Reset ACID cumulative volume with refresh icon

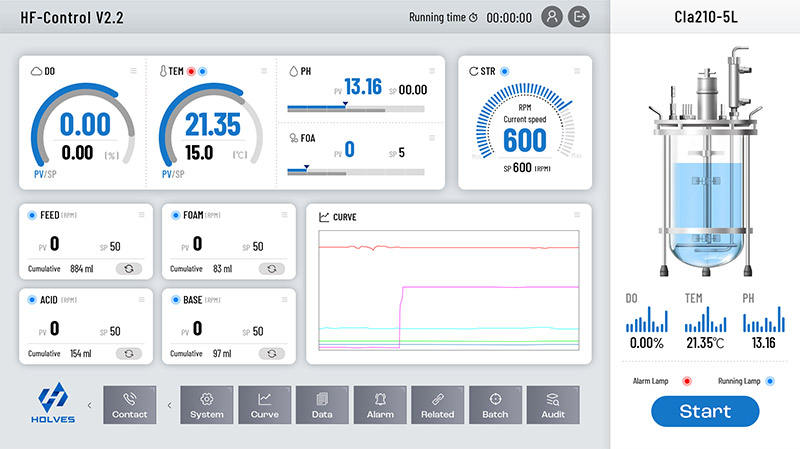click(130, 353)
